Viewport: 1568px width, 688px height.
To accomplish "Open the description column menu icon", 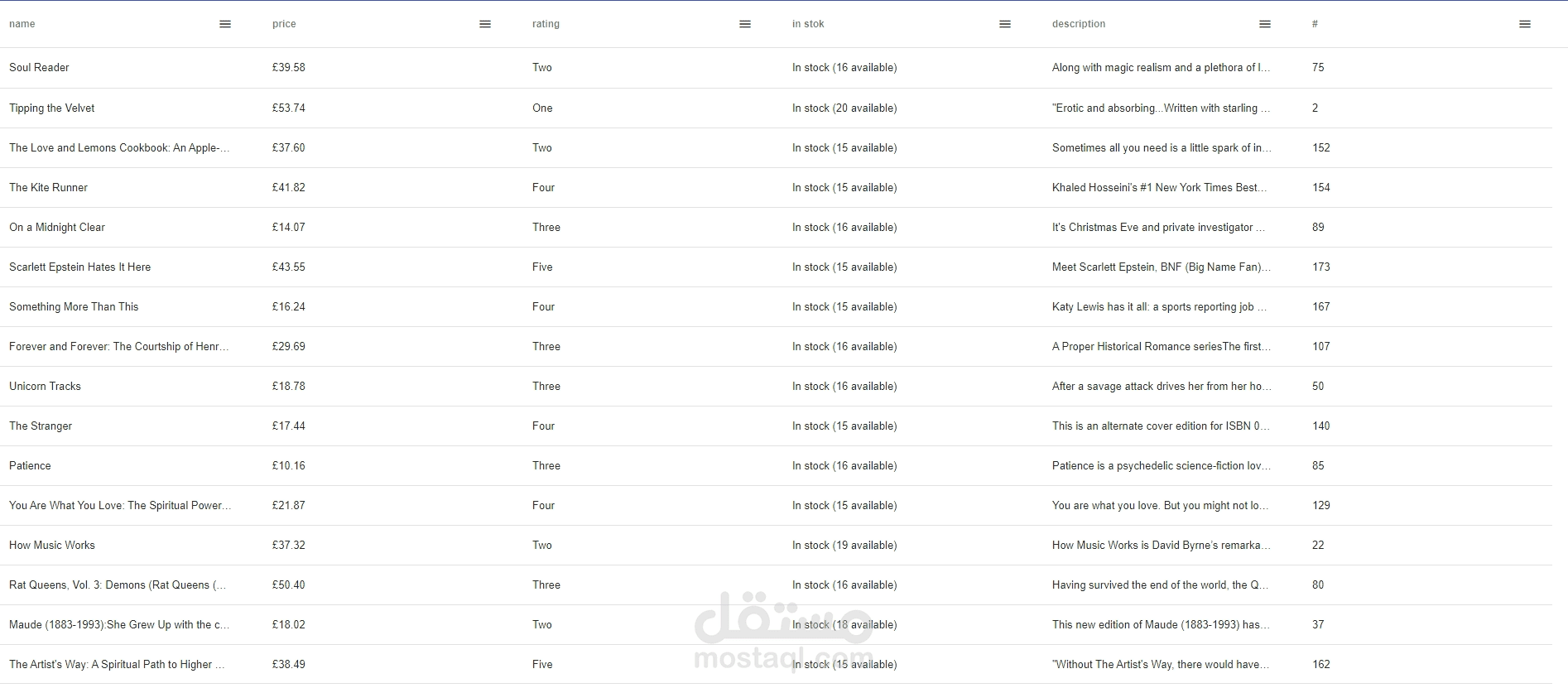I will click(x=1265, y=24).
